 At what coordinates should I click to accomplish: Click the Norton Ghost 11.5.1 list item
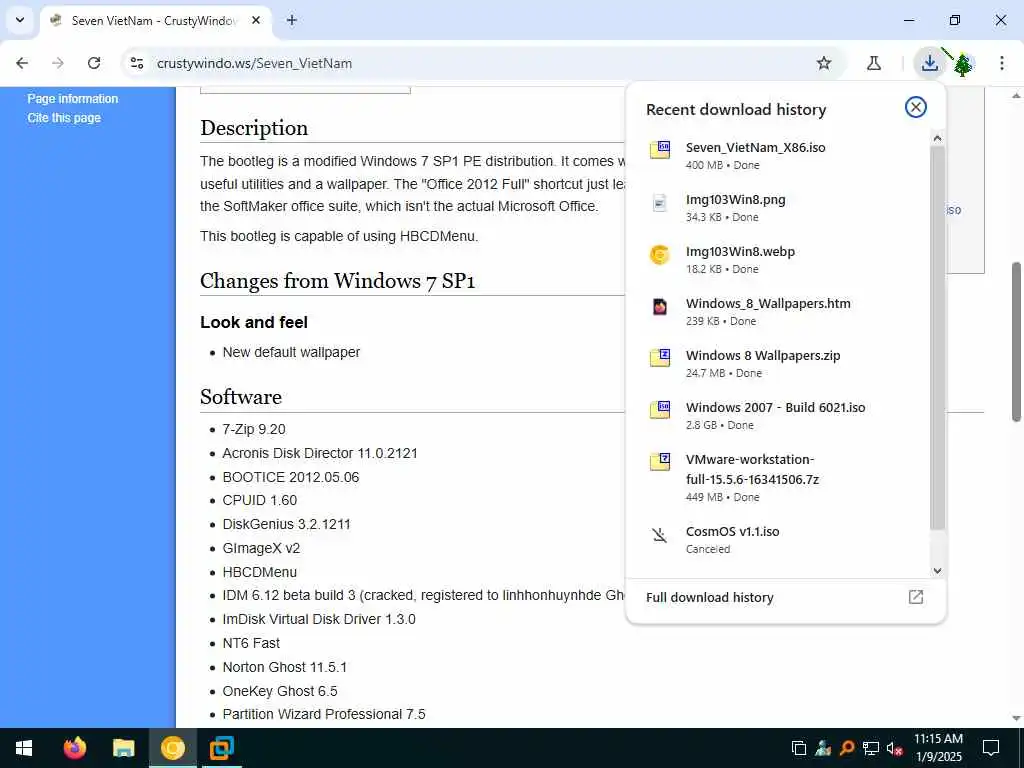(x=285, y=667)
